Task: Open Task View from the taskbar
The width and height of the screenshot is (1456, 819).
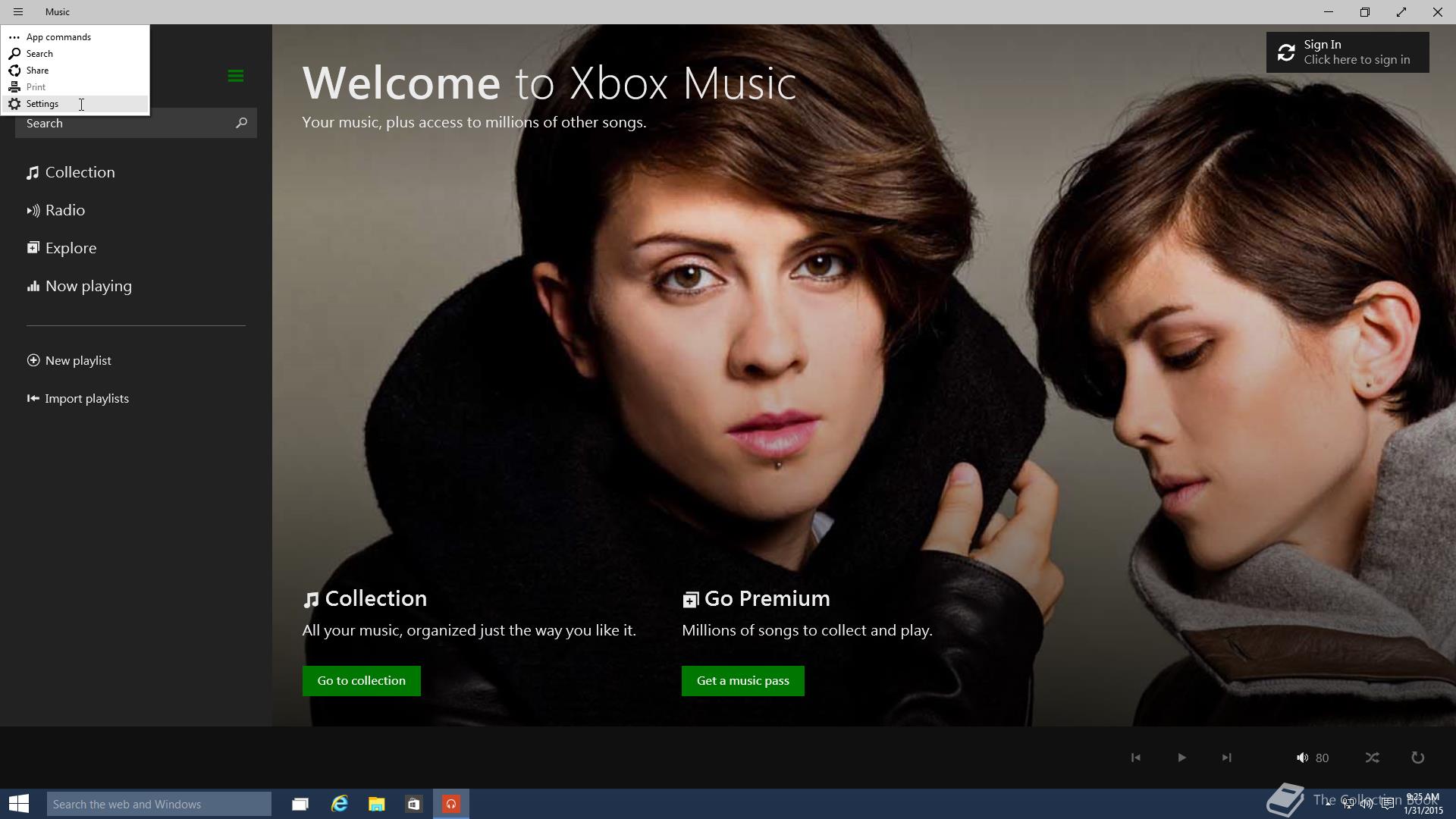Action: [300, 804]
